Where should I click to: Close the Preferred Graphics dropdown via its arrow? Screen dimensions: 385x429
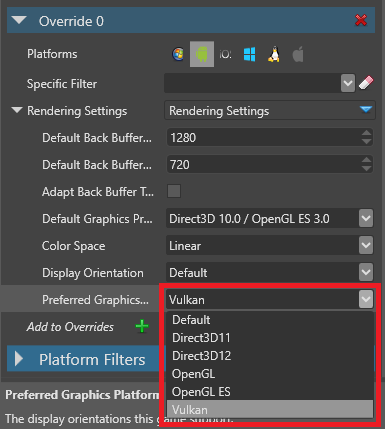point(366,299)
